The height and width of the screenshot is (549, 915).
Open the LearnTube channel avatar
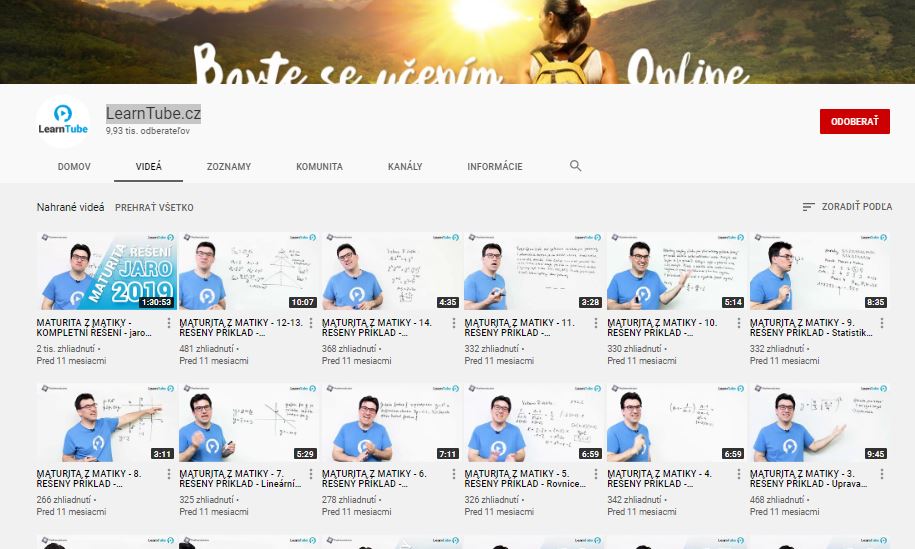(x=63, y=121)
